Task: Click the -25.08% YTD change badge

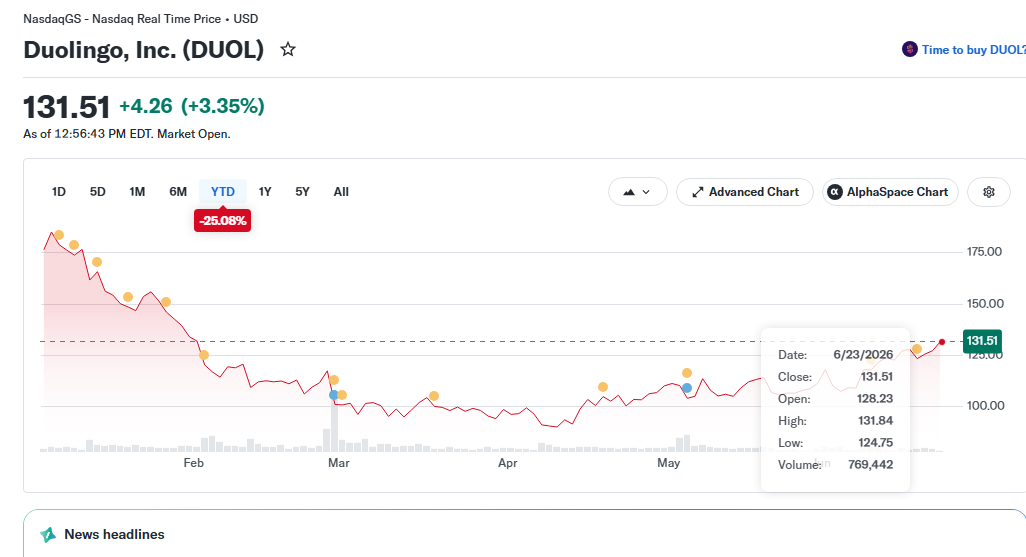Action: point(222,221)
